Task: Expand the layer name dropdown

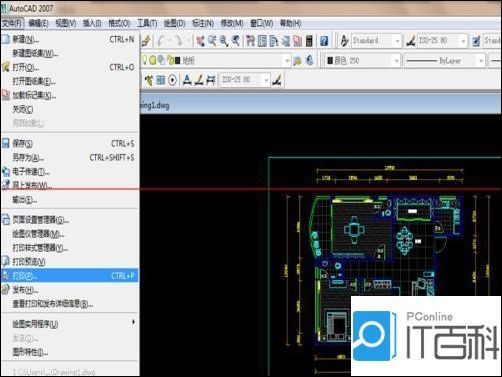Action: (287, 61)
